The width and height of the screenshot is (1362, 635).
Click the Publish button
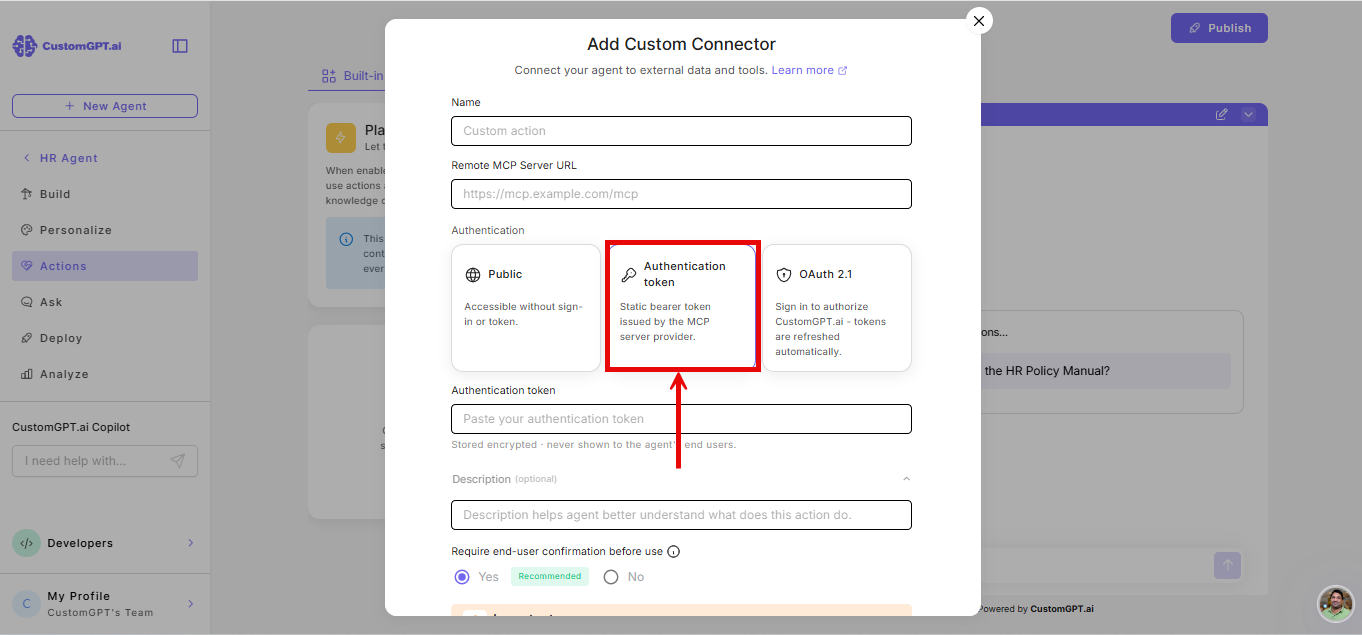click(x=1219, y=28)
